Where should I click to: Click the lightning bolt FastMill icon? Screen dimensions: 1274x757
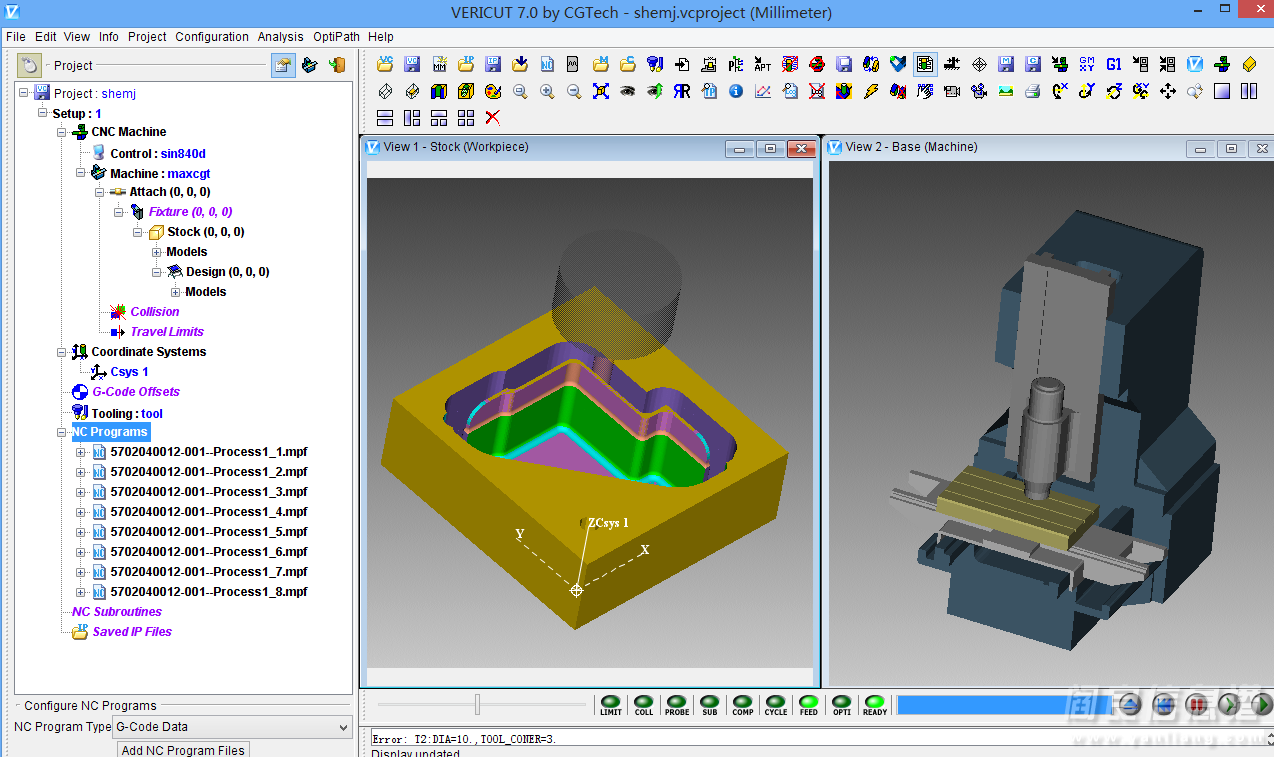click(x=871, y=91)
